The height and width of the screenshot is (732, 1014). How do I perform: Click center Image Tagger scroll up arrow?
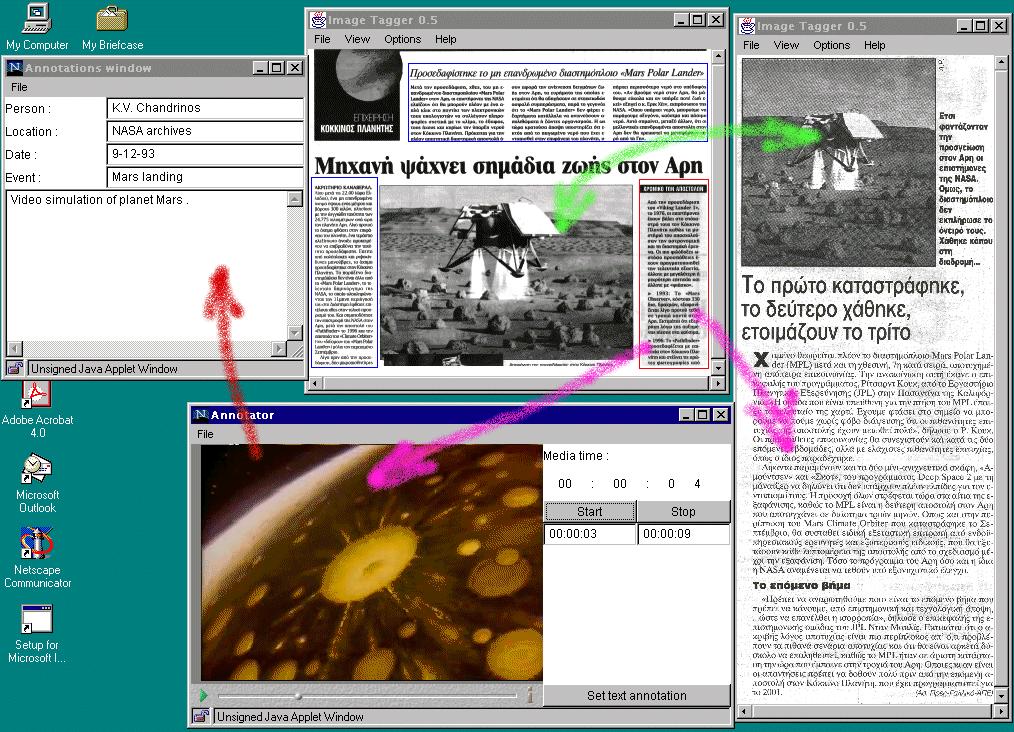point(718,58)
